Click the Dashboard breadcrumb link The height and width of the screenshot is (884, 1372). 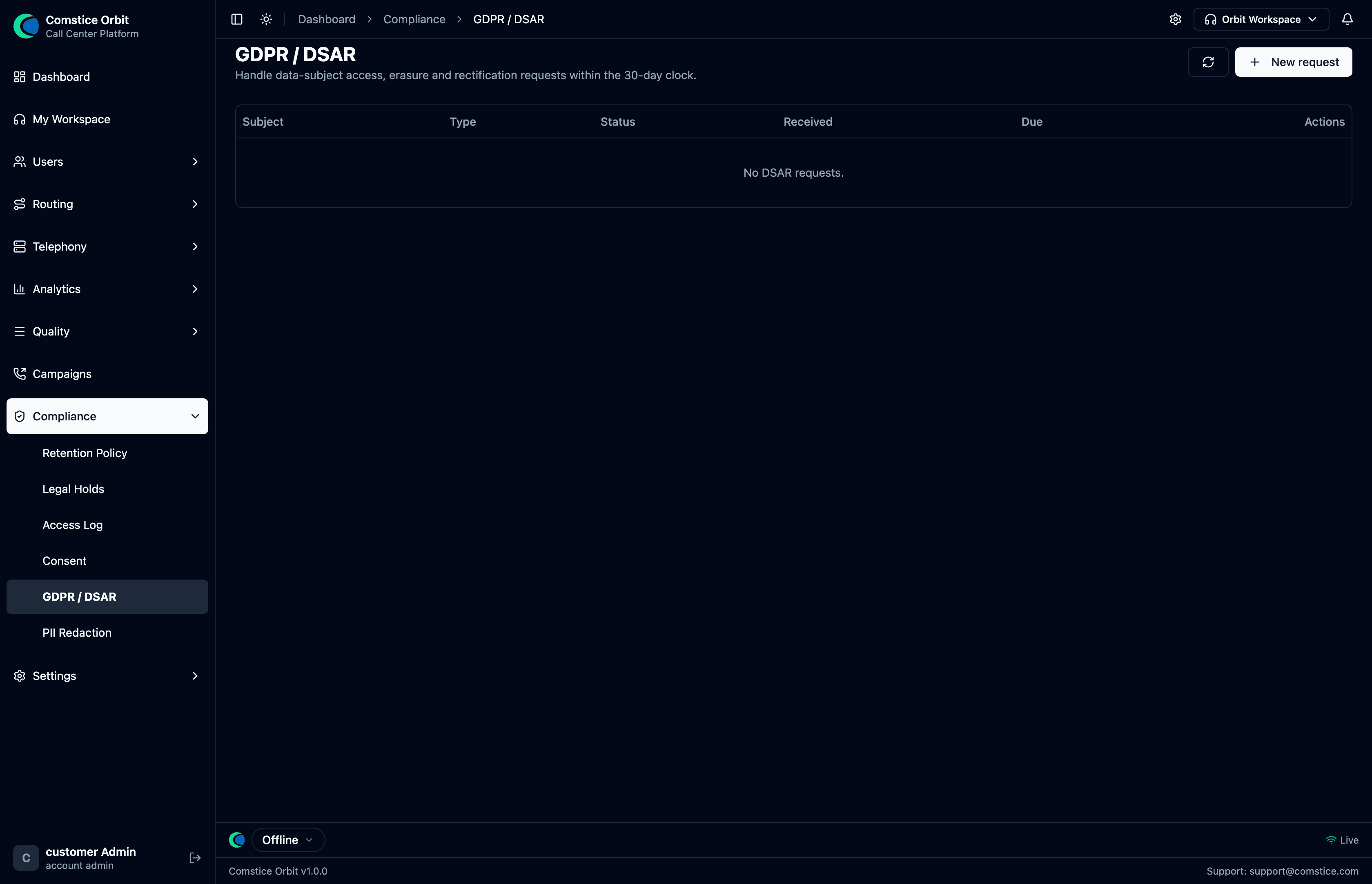pyautogui.click(x=326, y=20)
